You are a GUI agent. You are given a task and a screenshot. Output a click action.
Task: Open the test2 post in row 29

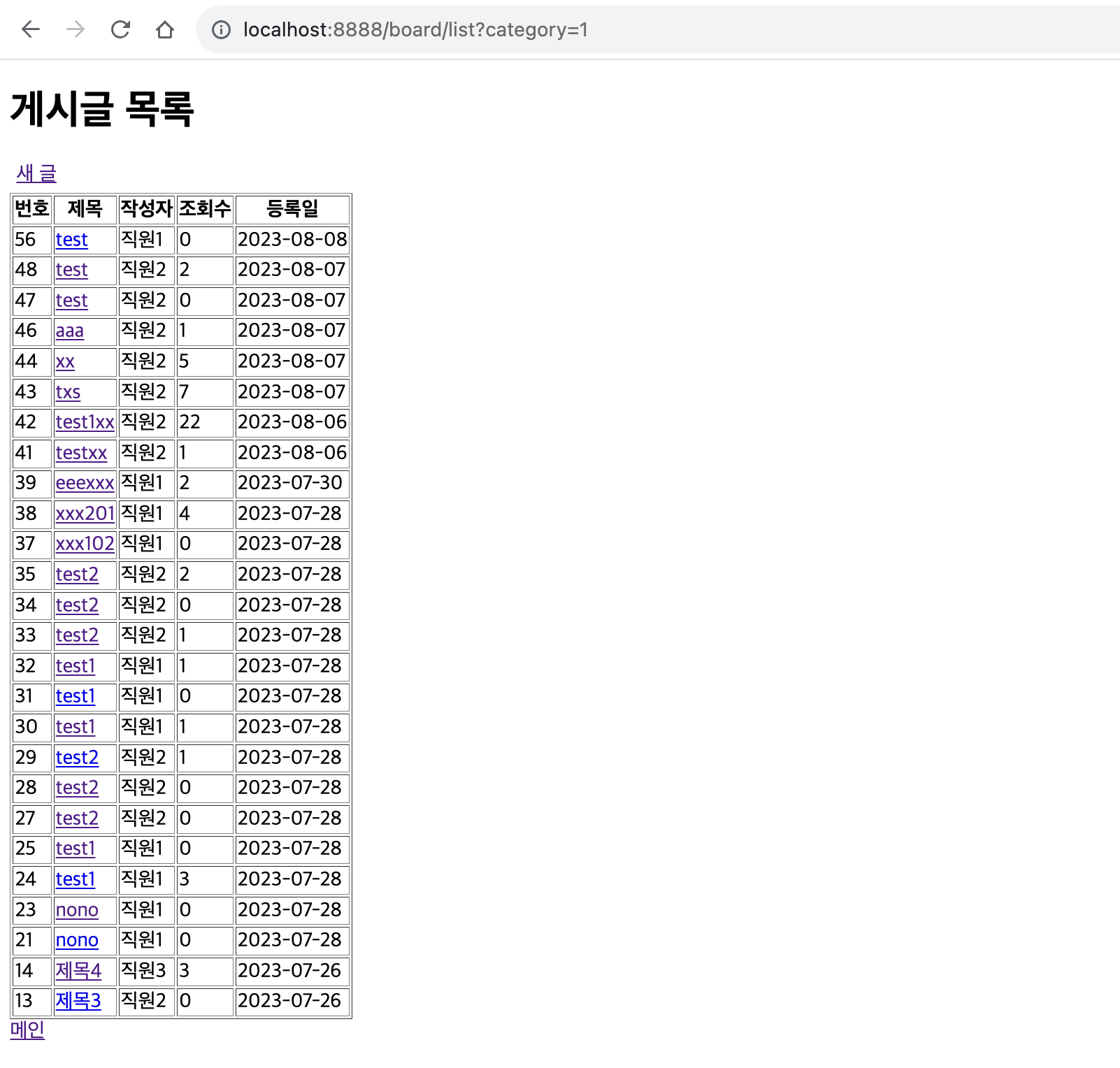(77, 758)
